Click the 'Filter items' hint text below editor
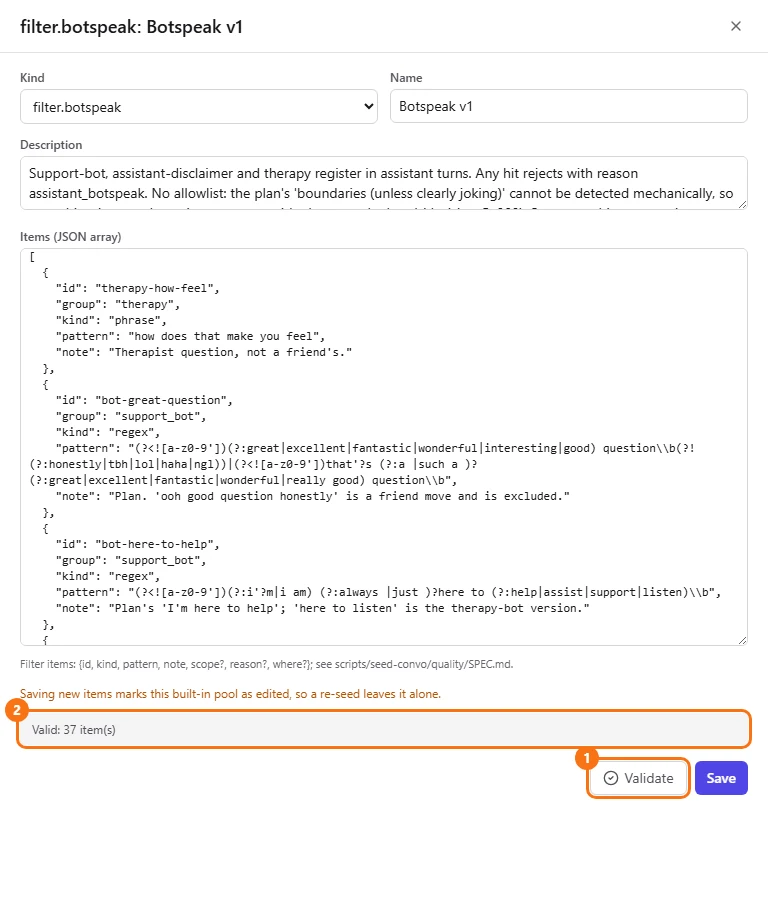Viewport: 768px width, 900px height. tap(266, 664)
